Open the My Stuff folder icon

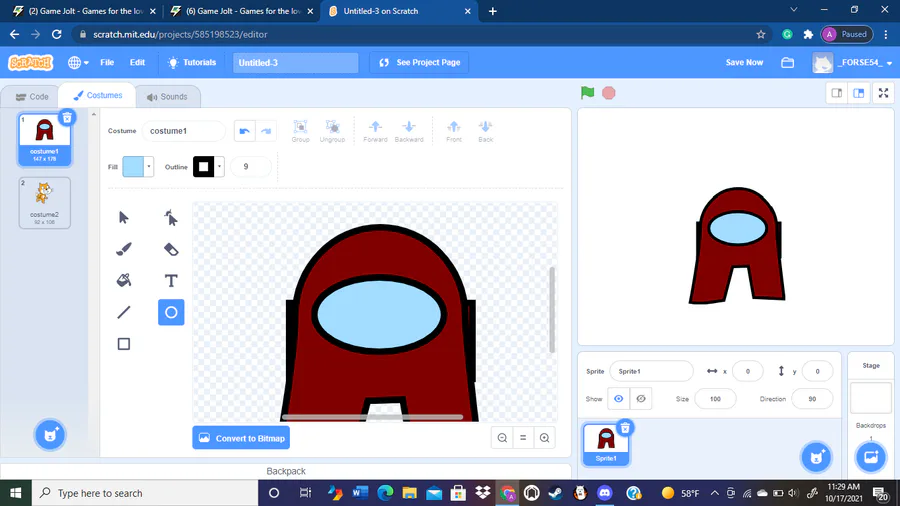pos(788,63)
